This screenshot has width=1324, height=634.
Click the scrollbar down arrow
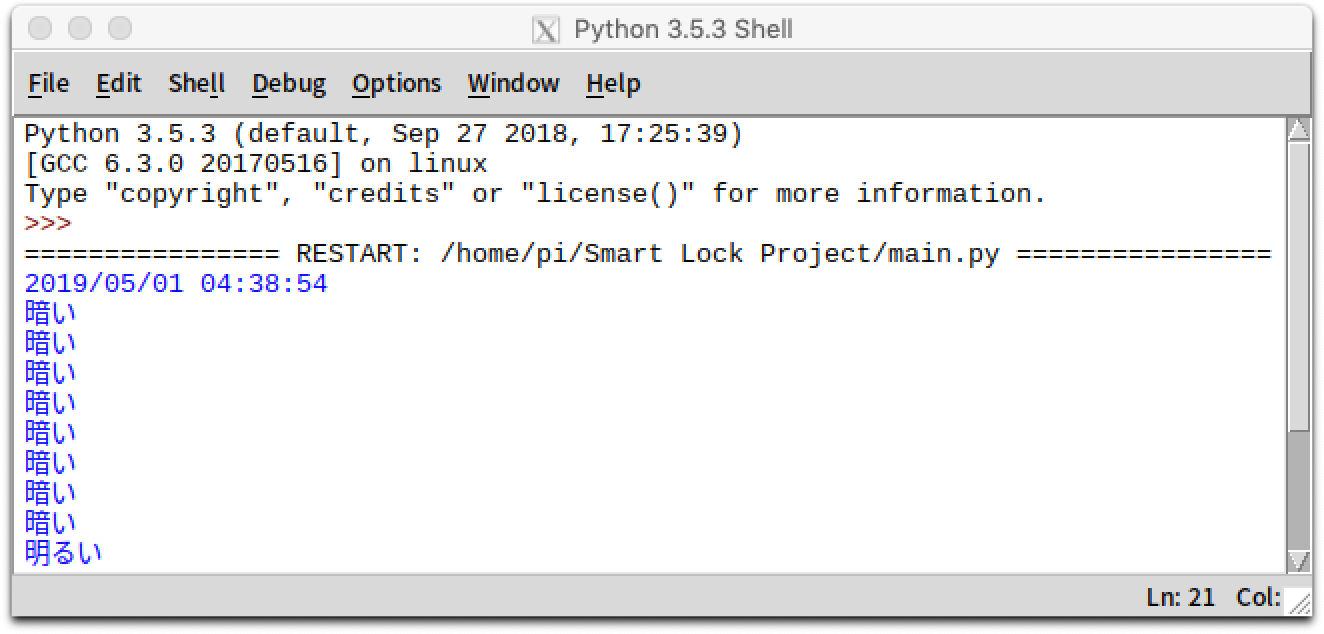(x=1298, y=560)
